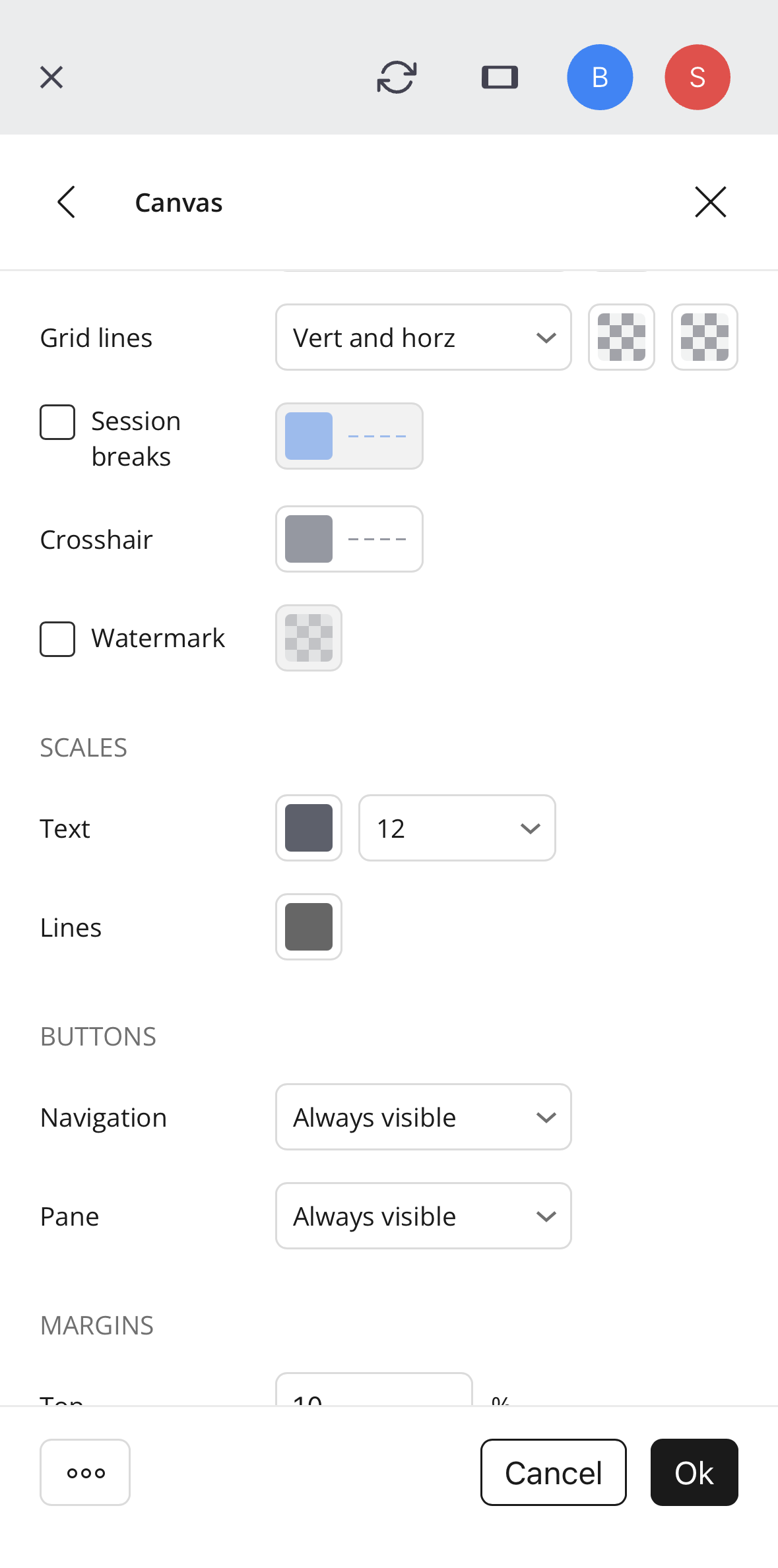The height and width of the screenshot is (1568, 778).
Task: Expand the scales text size dropdown
Action: [x=457, y=828]
